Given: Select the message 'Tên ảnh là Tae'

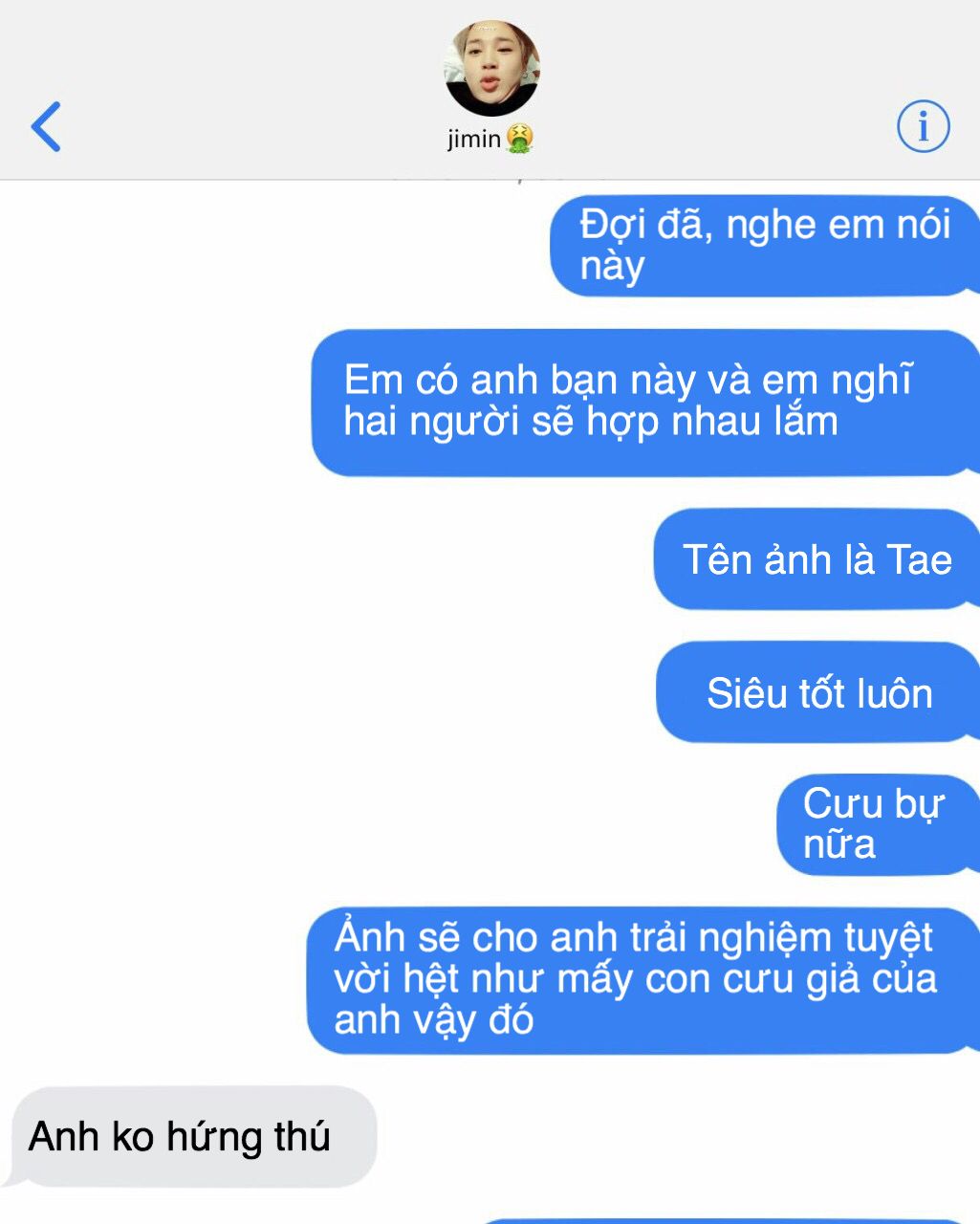Looking at the screenshot, I should (817, 559).
